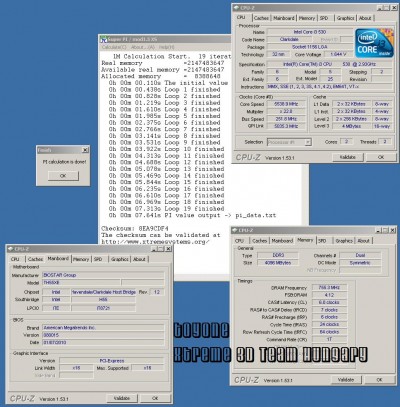Screen dimensions: 400x407
Task: Click the FSB:DRAM ratio value 4:12
Action: [329, 295]
